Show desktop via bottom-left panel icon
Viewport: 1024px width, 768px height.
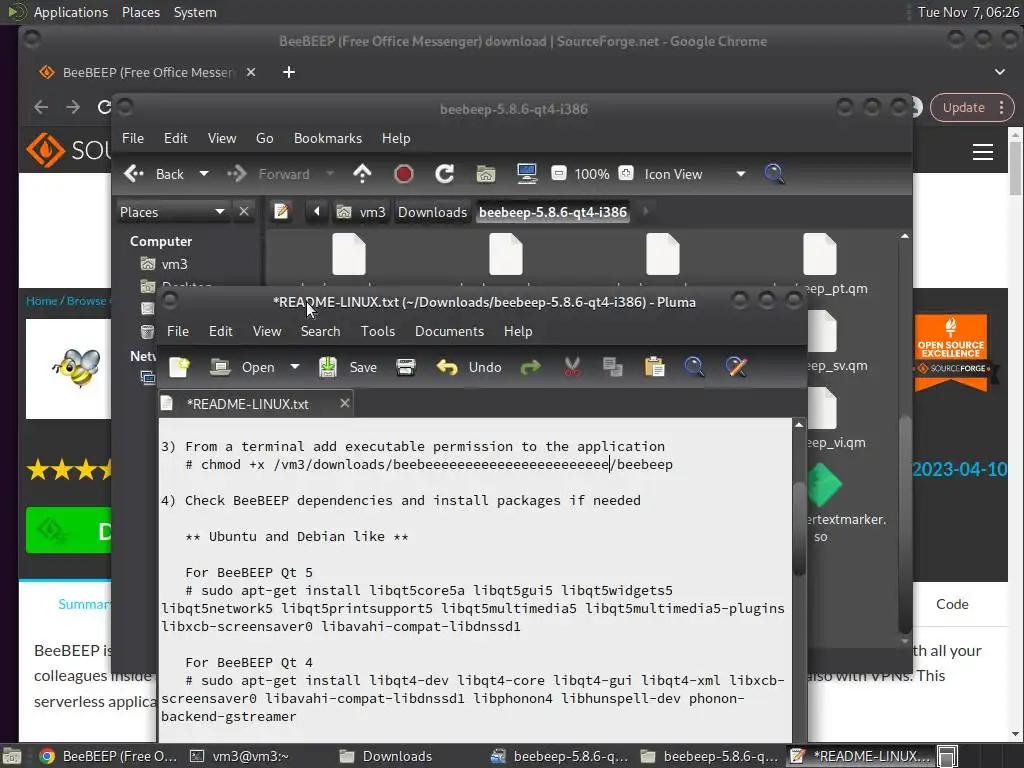[x=12, y=756]
